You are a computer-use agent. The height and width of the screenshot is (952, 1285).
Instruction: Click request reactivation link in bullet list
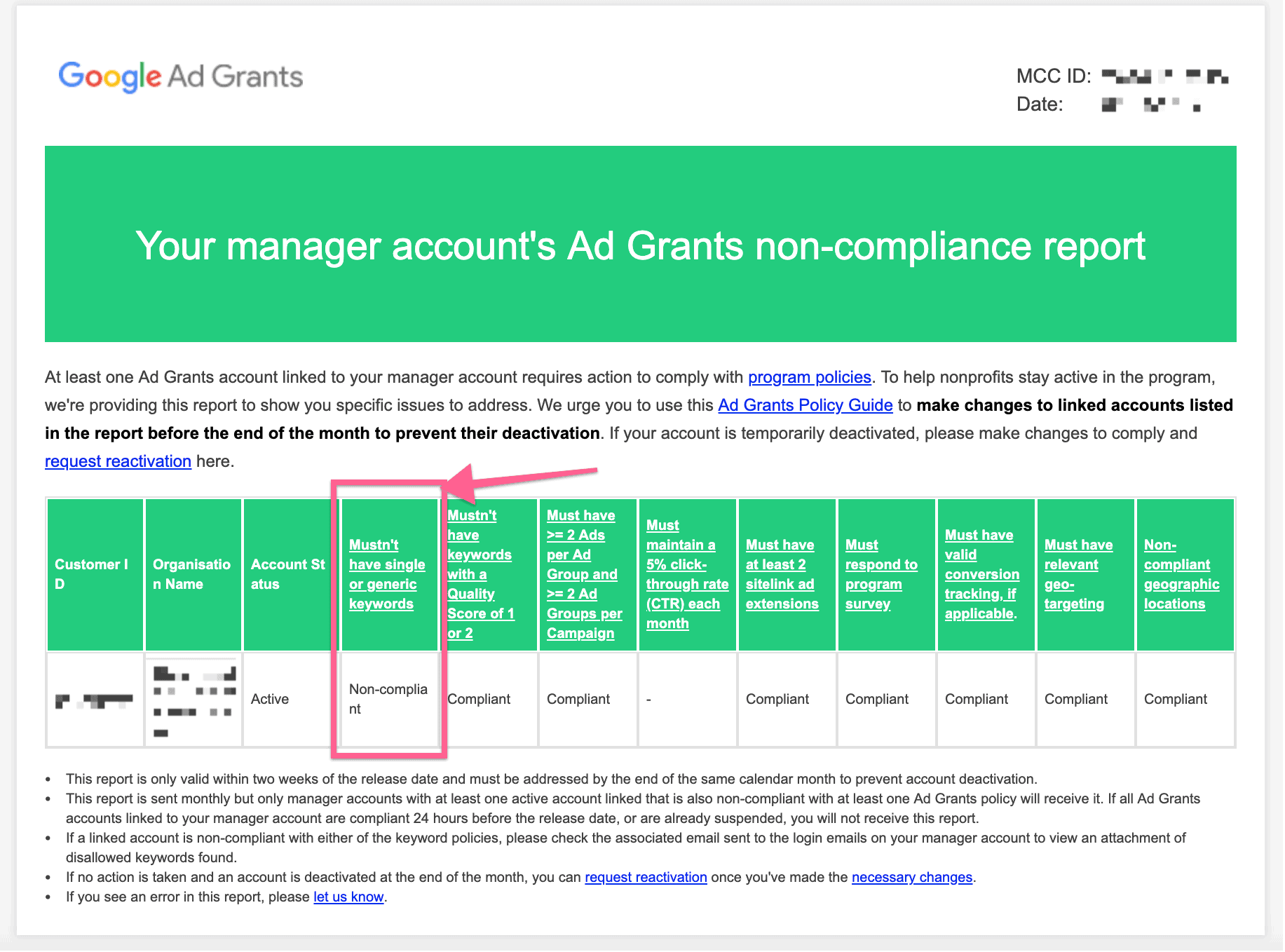646,877
